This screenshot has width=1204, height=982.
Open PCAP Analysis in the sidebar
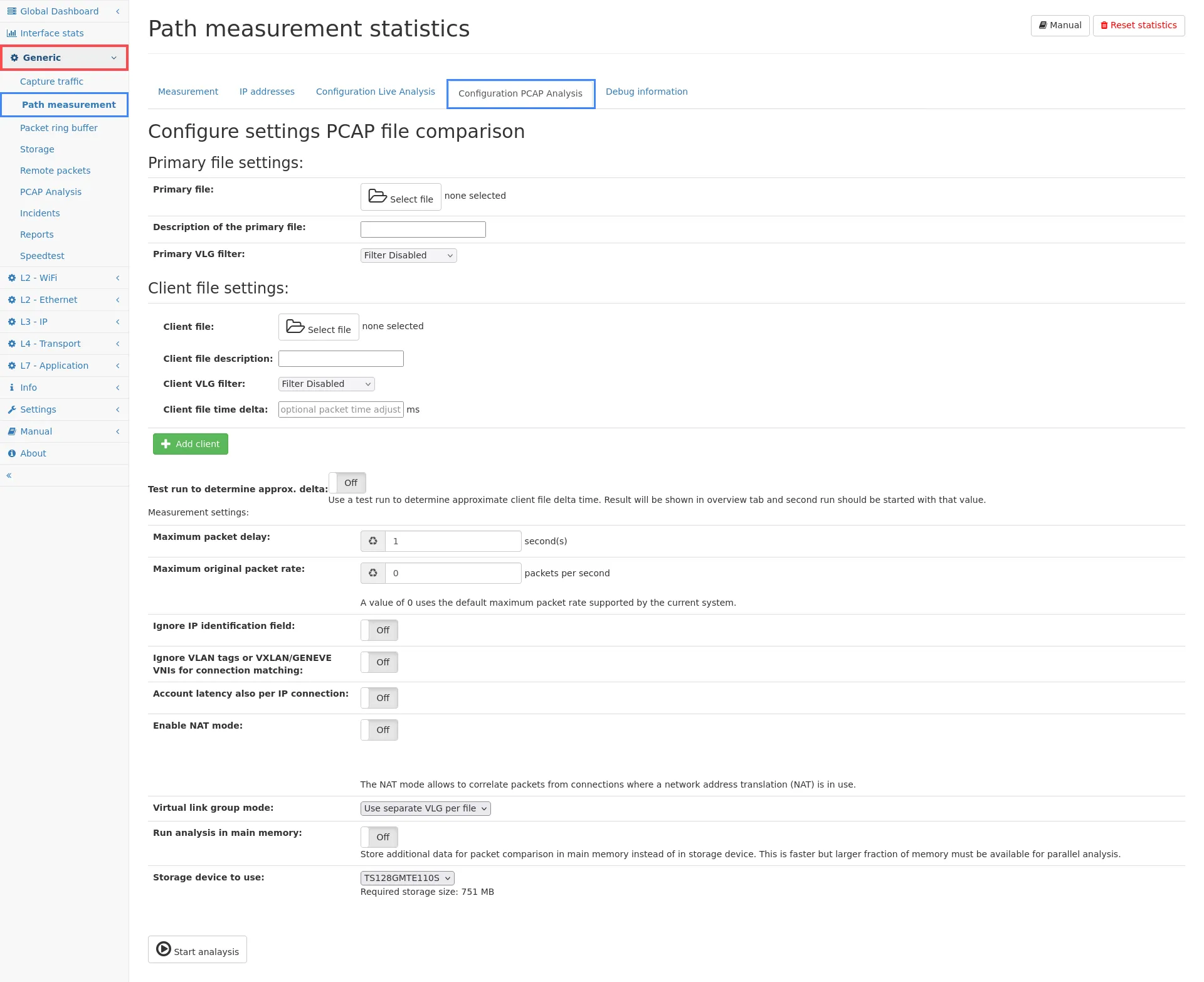(51, 192)
